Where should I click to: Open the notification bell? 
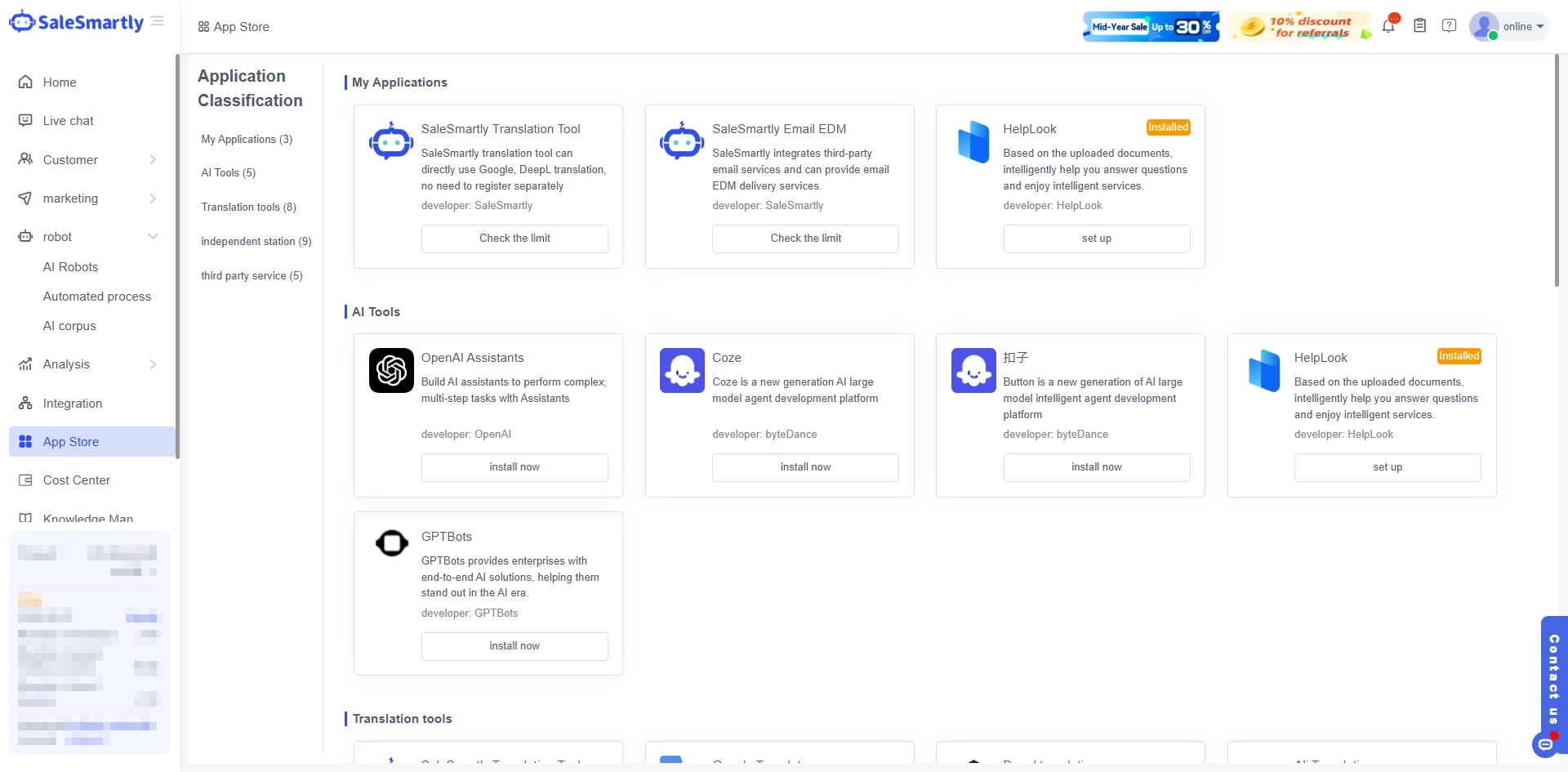(x=1388, y=26)
